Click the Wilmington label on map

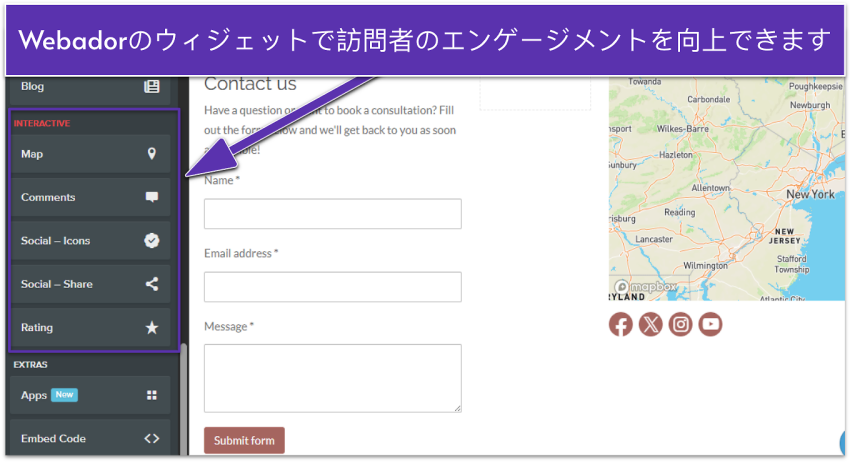tap(705, 266)
